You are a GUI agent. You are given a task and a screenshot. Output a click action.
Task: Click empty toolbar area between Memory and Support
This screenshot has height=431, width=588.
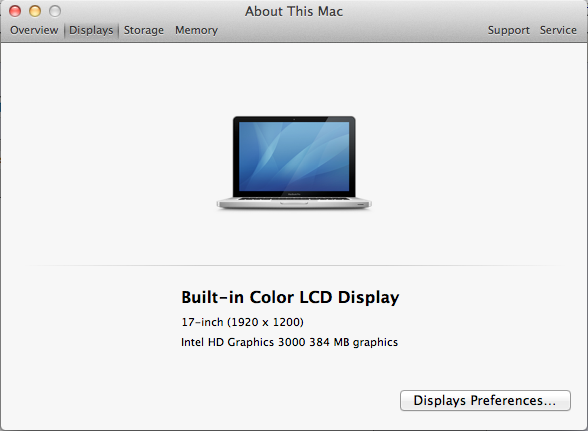pos(352,30)
